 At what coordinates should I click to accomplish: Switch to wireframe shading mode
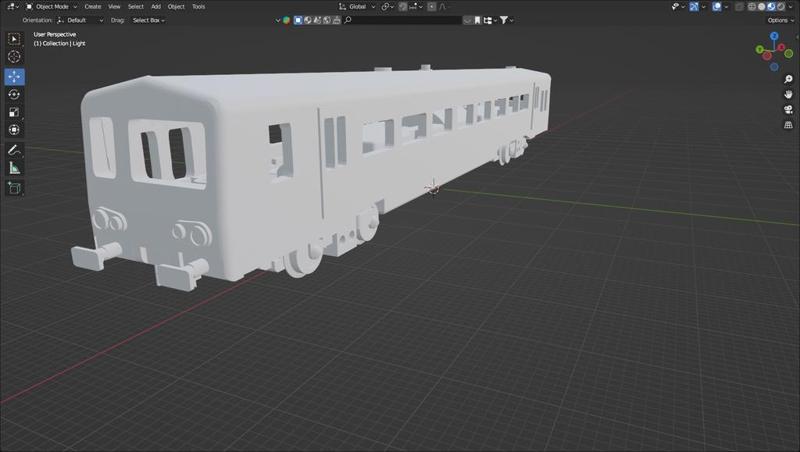pyautogui.click(x=752, y=7)
